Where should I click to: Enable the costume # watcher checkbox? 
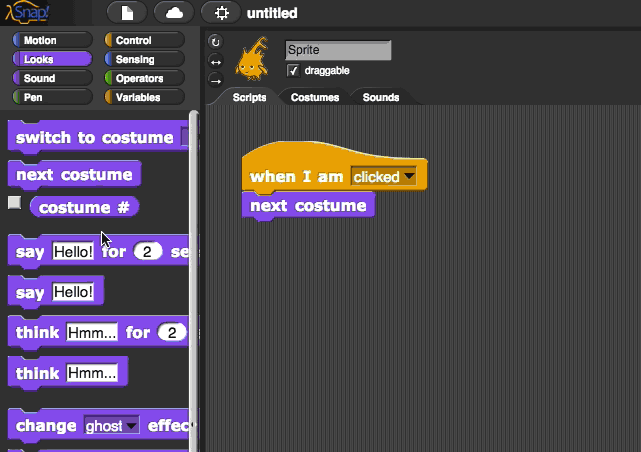coord(14,203)
